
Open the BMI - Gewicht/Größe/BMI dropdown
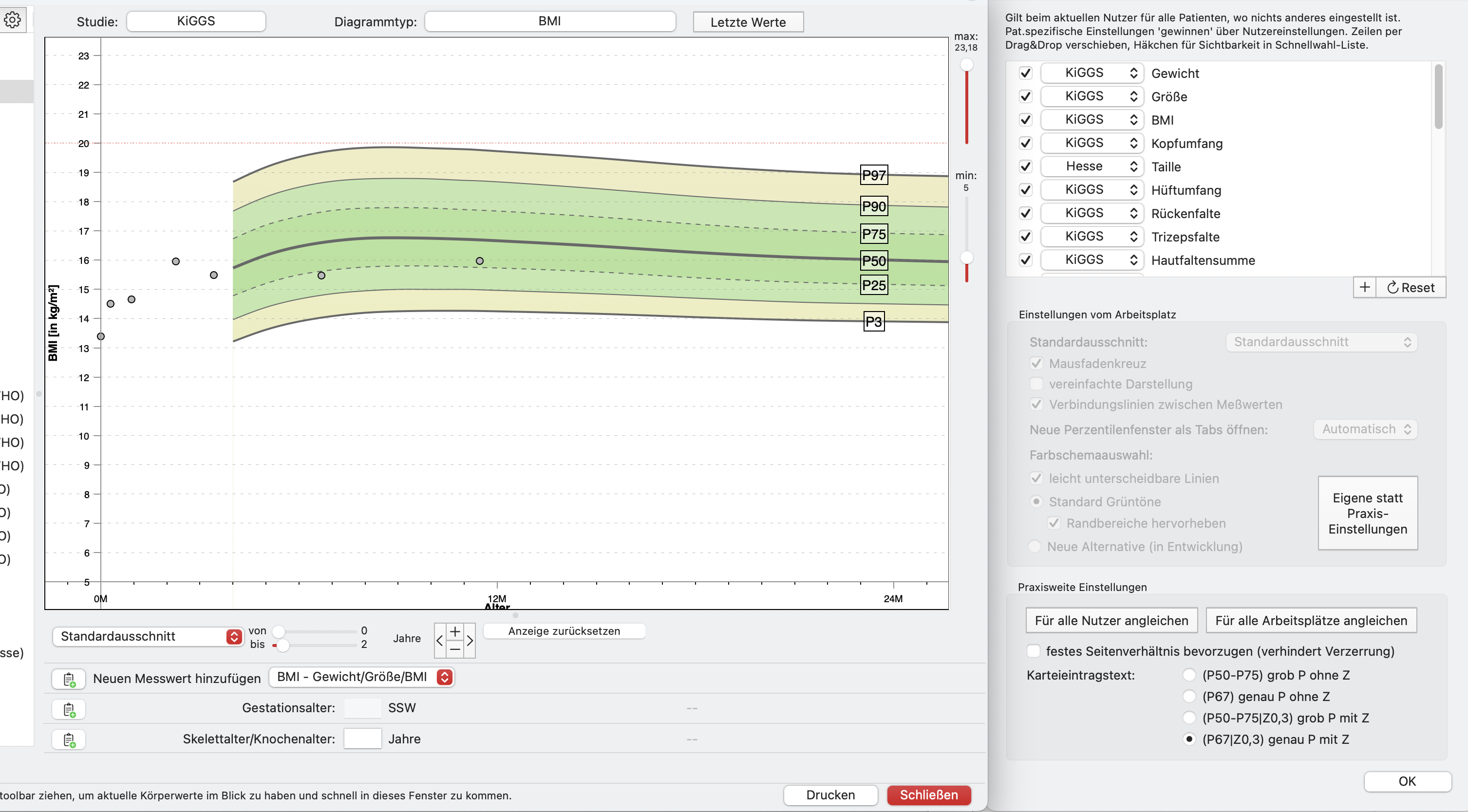tap(361, 677)
